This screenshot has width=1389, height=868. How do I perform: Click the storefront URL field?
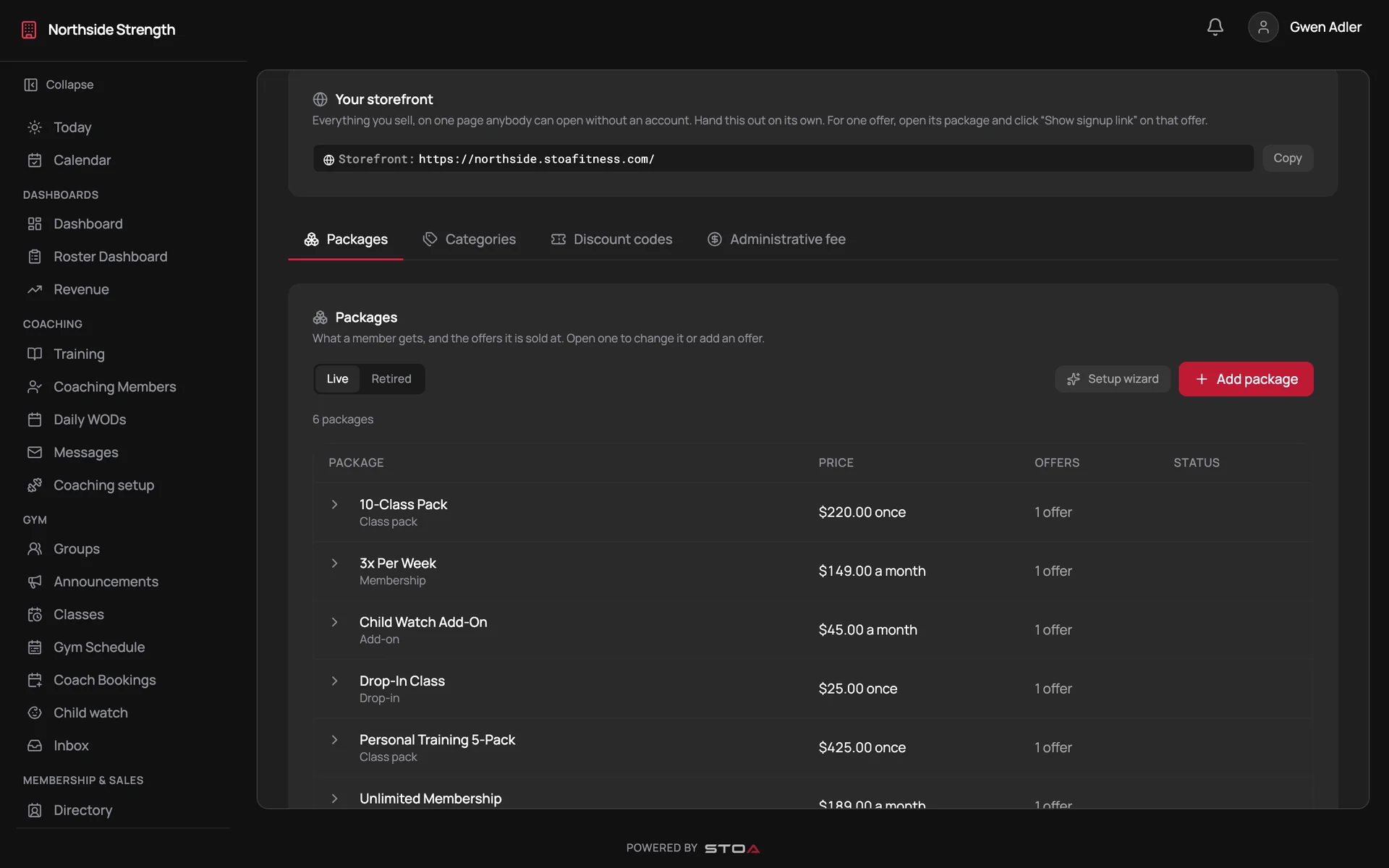point(783,158)
